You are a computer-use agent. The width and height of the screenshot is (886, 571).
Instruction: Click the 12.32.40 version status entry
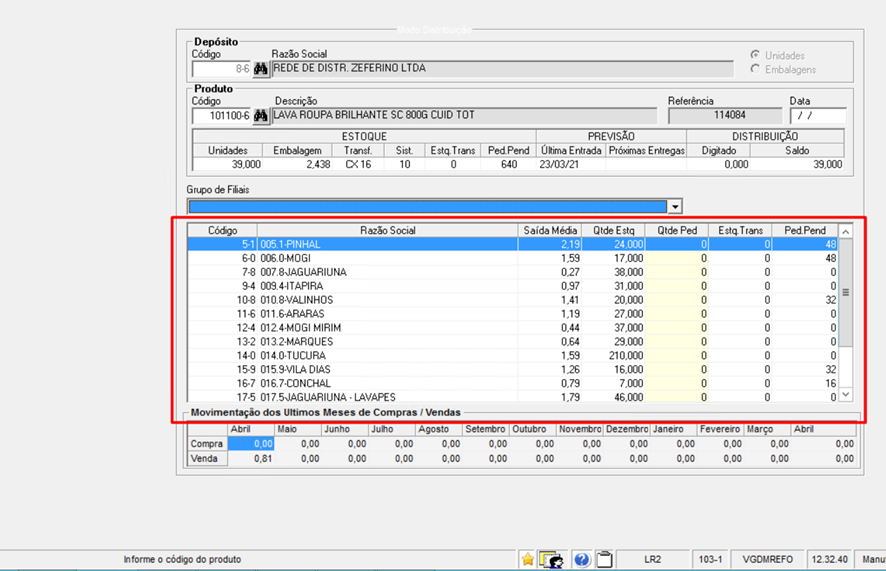click(x=829, y=559)
